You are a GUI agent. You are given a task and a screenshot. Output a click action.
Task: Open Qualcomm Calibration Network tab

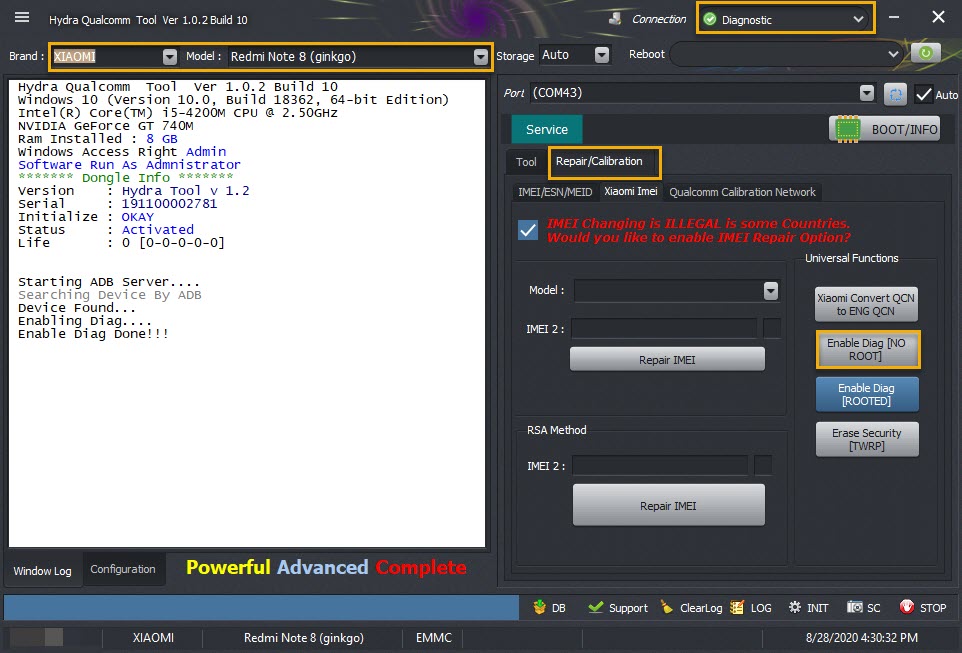pos(742,192)
